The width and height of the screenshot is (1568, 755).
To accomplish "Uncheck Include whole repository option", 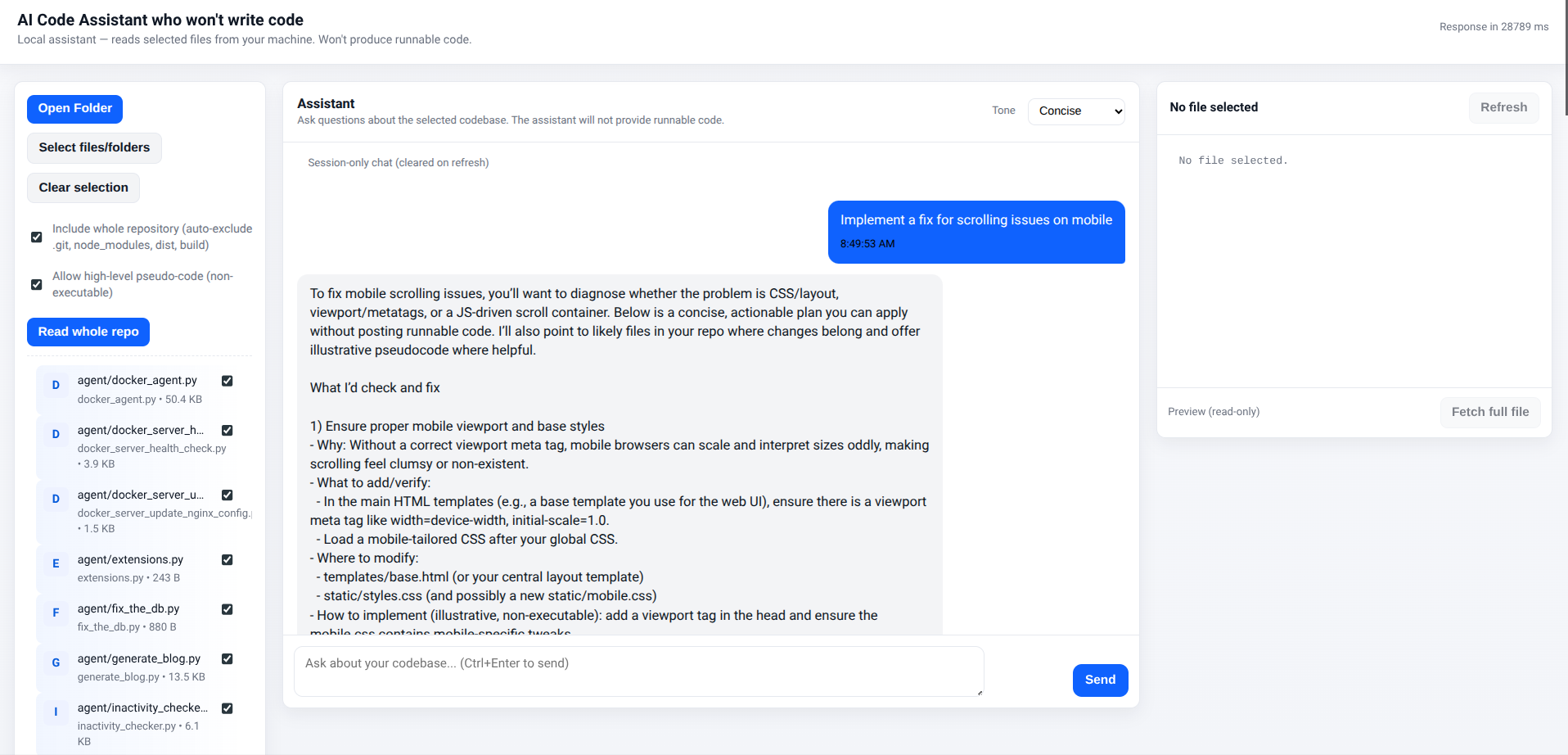I will (x=37, y=237).
